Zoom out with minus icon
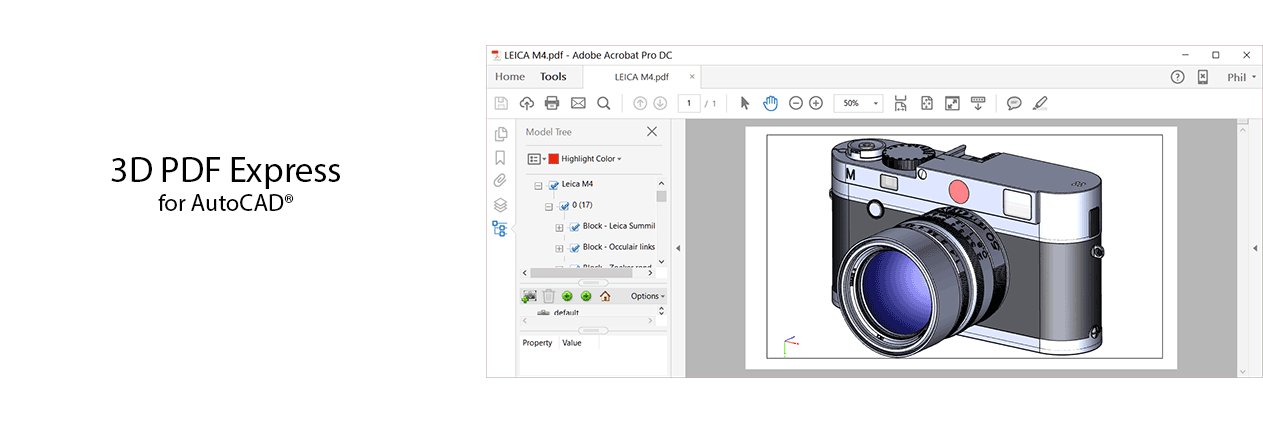Image resolution: width=1263 pixels, height=421 pixels. [796, 103]
